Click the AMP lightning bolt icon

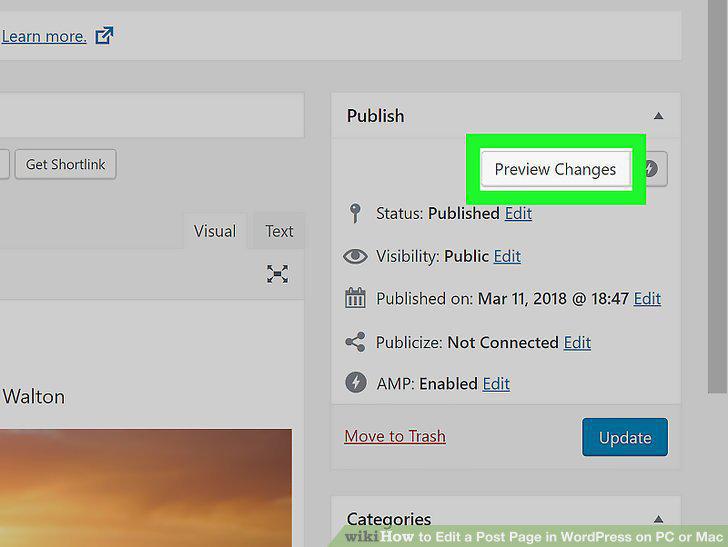pyautogui.click(x=356, y=383)
